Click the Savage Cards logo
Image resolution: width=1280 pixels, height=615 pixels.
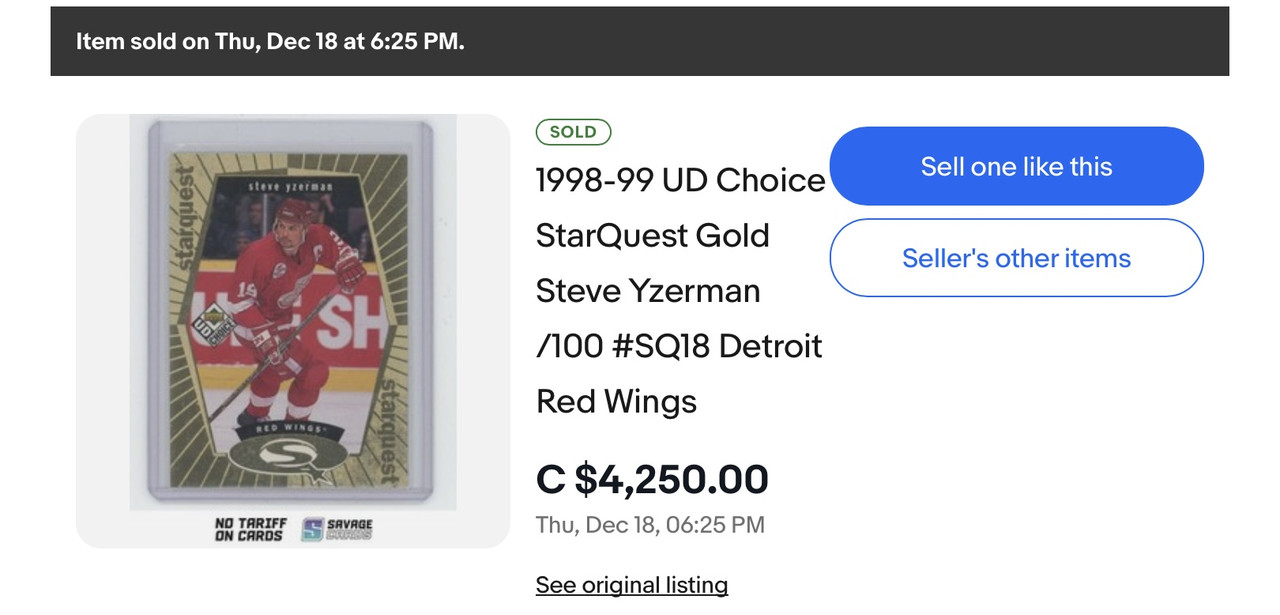coord(337,529)
